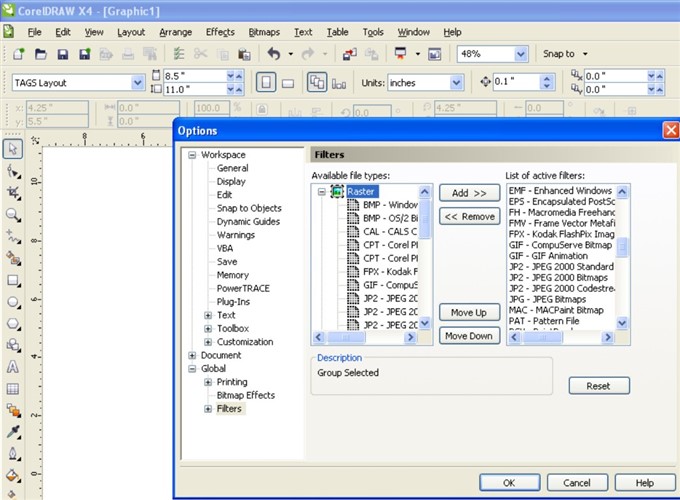Set Landscape page orientation
This screenshot has width=680, height=500.
(288, 83)
